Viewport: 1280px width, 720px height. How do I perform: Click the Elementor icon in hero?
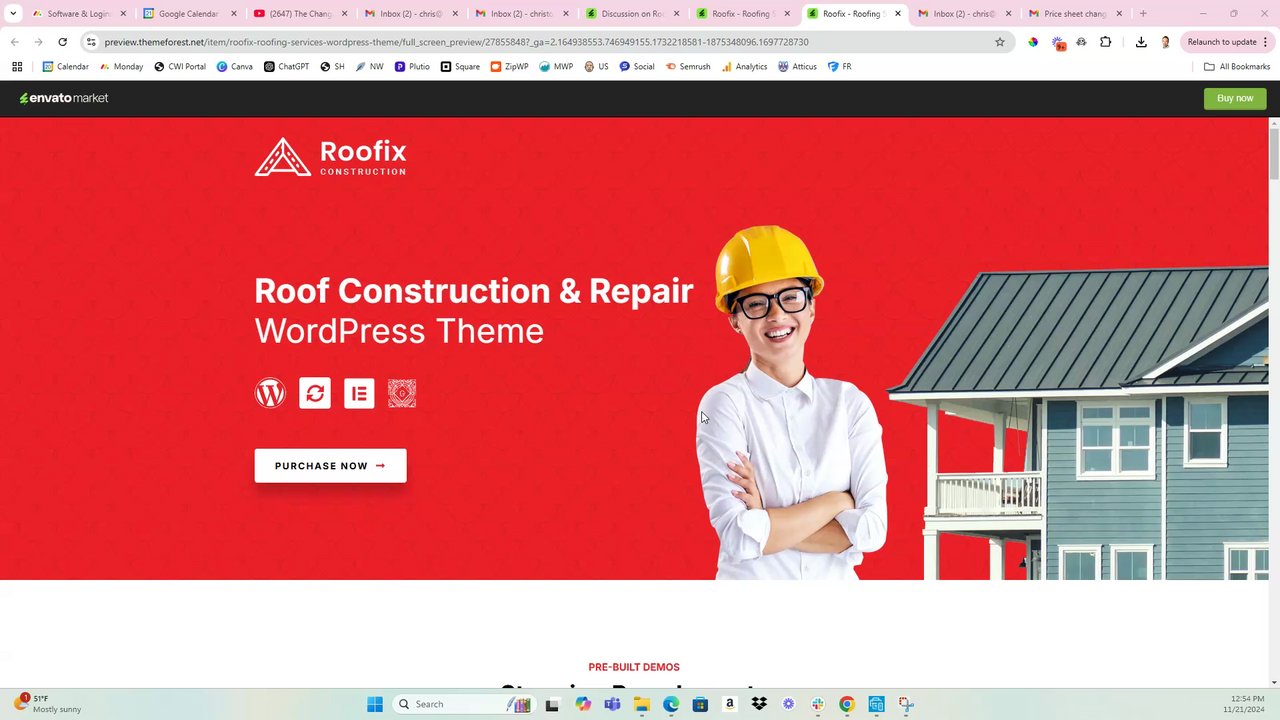click(x=359, y=393)
